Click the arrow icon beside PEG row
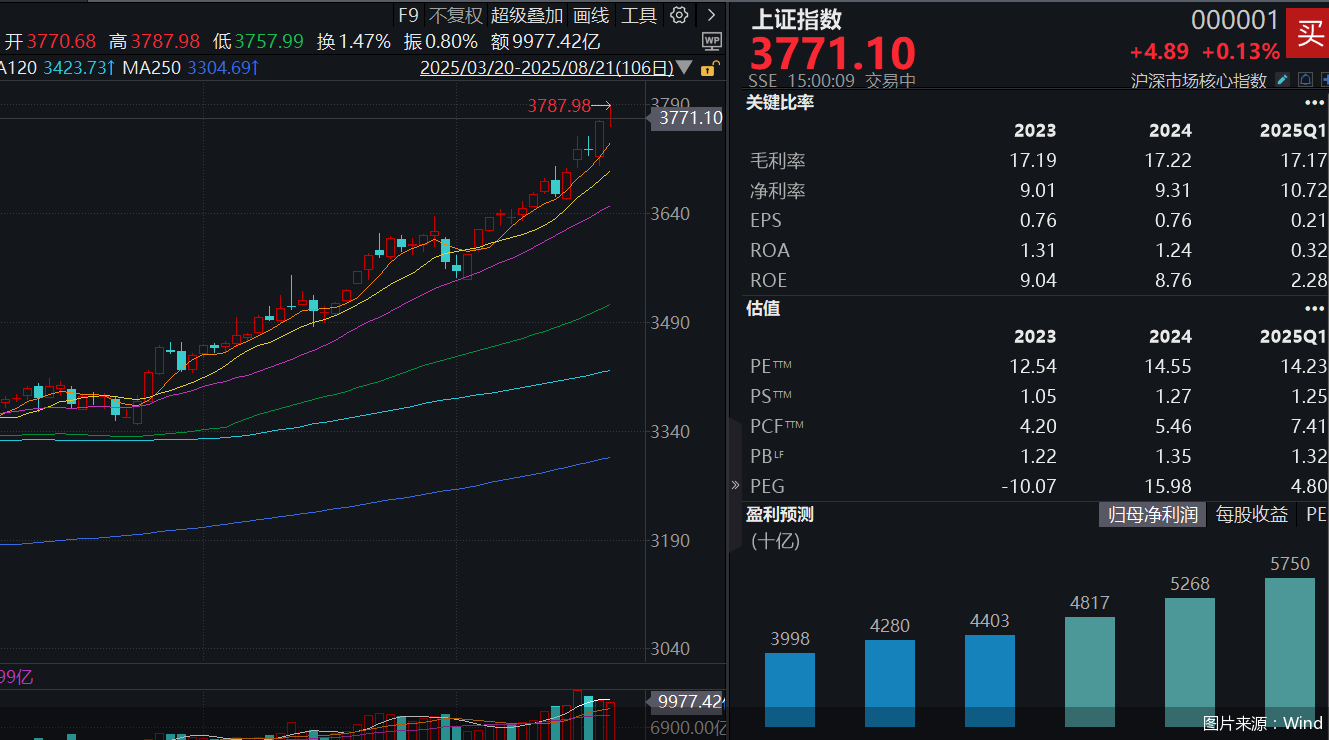Image resolution: width=1329 pixels, height=740 pixels. 736,485
